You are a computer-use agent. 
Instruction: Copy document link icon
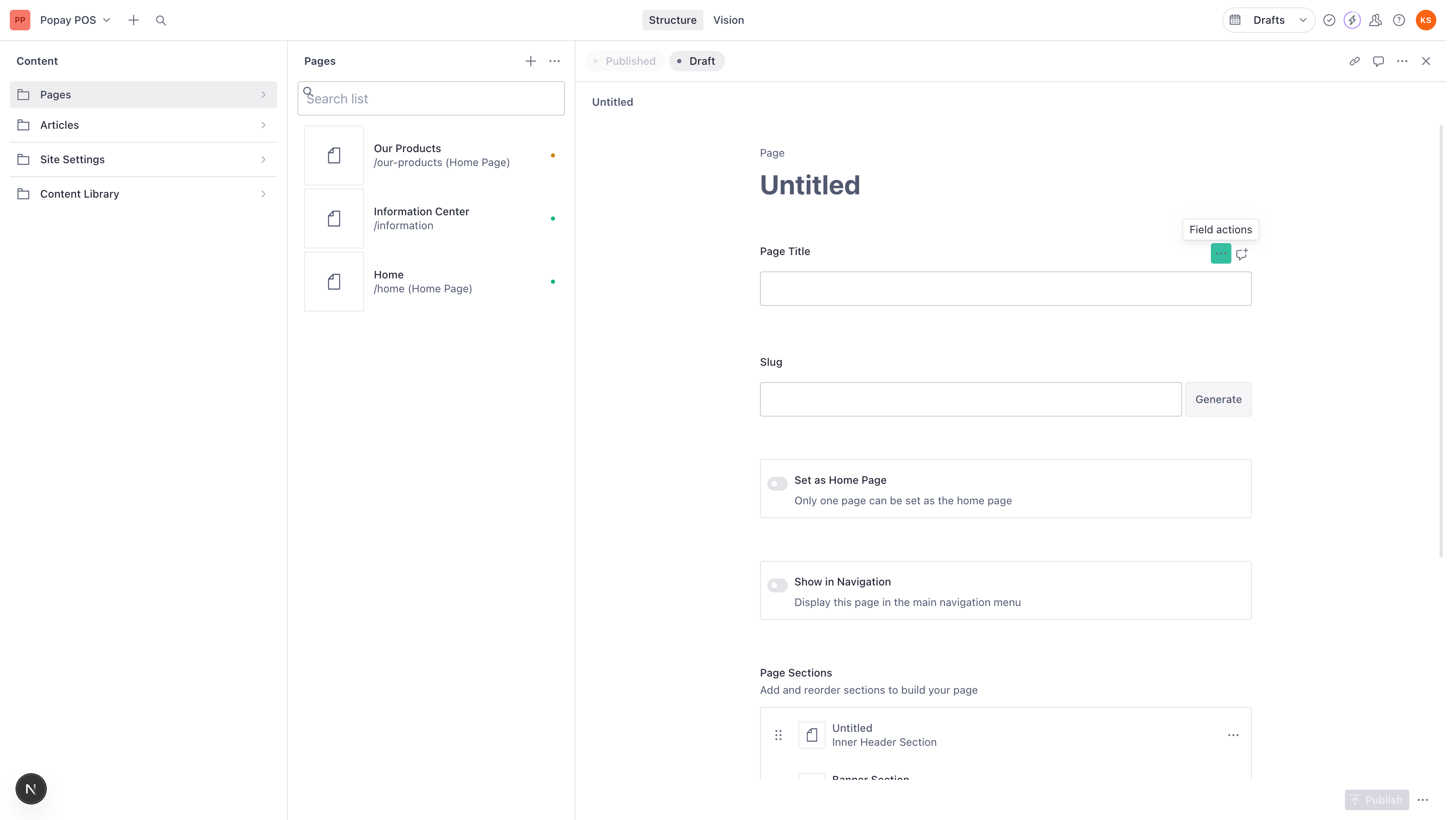click(x=1355, y=61)
